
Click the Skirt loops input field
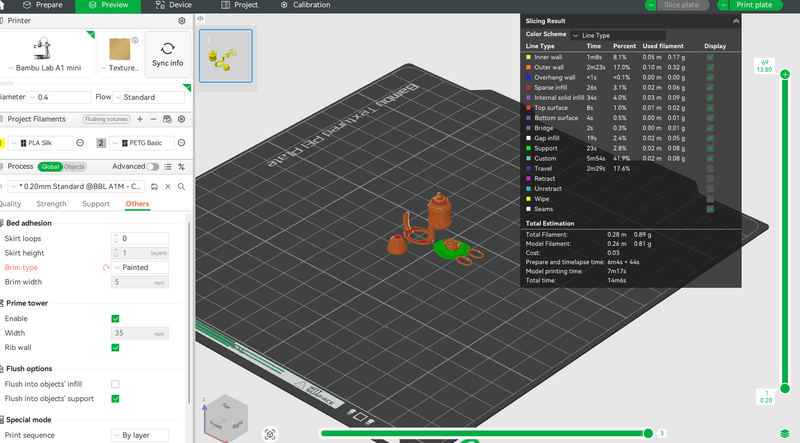coord(140,238)
